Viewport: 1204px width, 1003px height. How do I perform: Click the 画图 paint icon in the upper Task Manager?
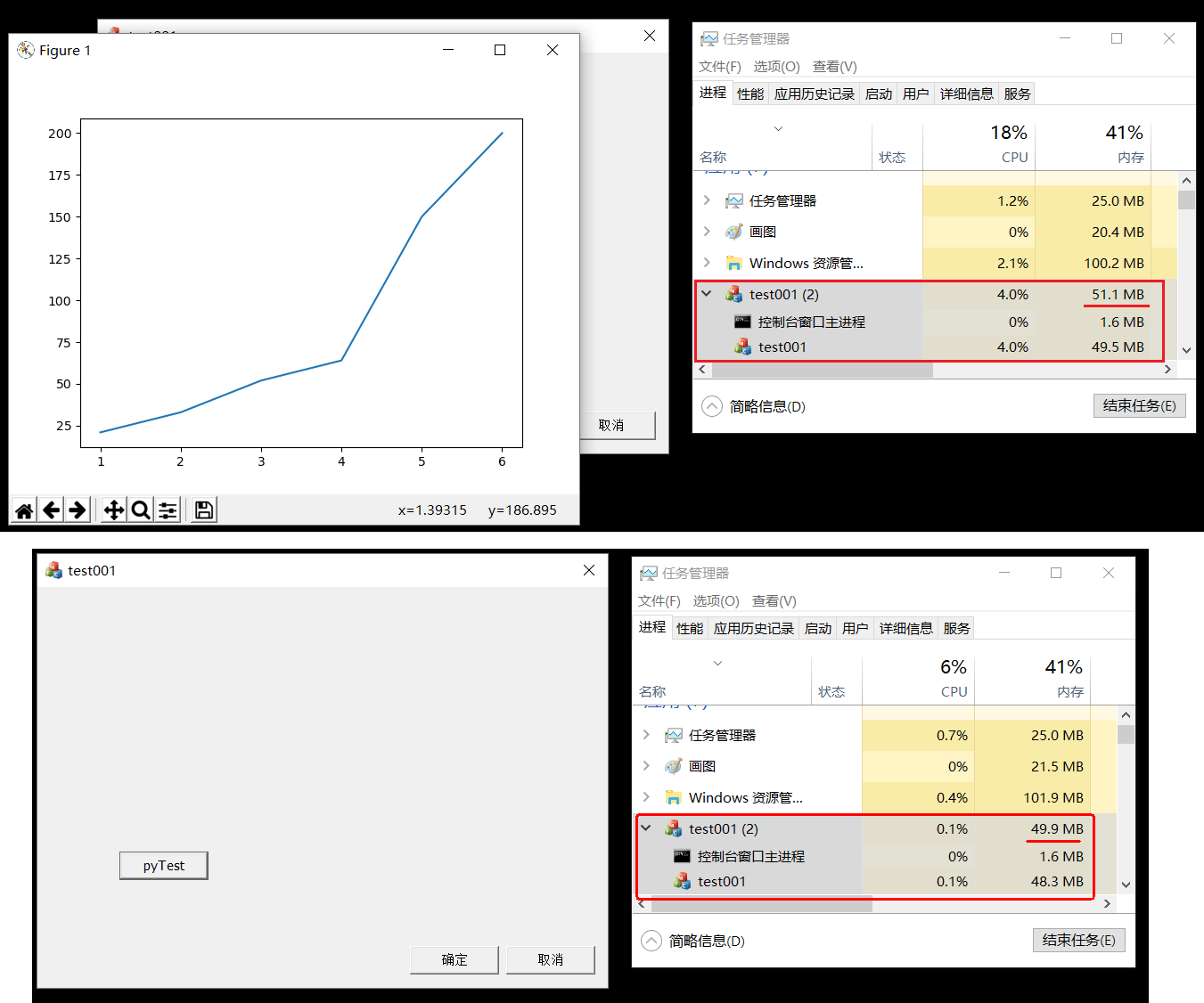(734, 232)
